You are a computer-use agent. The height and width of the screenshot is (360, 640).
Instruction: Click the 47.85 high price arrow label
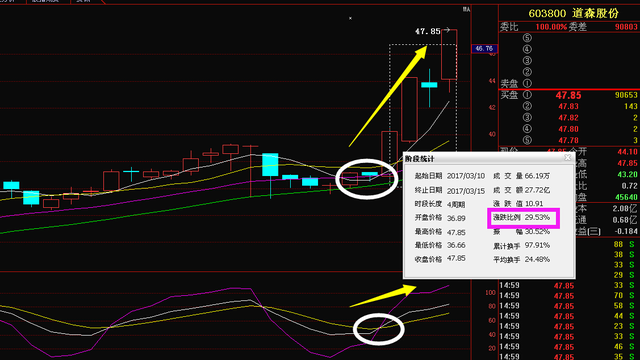pyautogui.click(x=432, y=31)
